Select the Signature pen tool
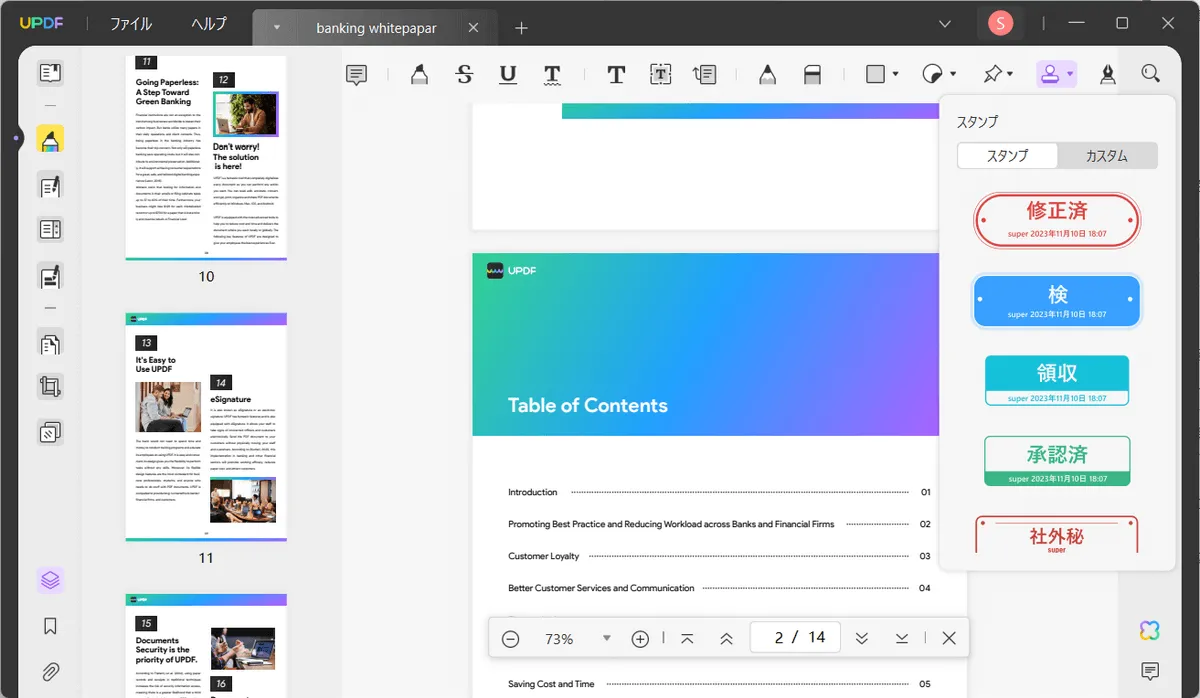 [x=1108, y=74]
